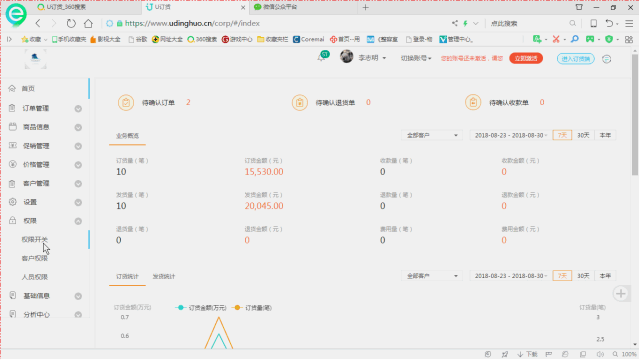Click the order amount 15,530.00 value
The image size is (640, 360).
tap(264, 172)
